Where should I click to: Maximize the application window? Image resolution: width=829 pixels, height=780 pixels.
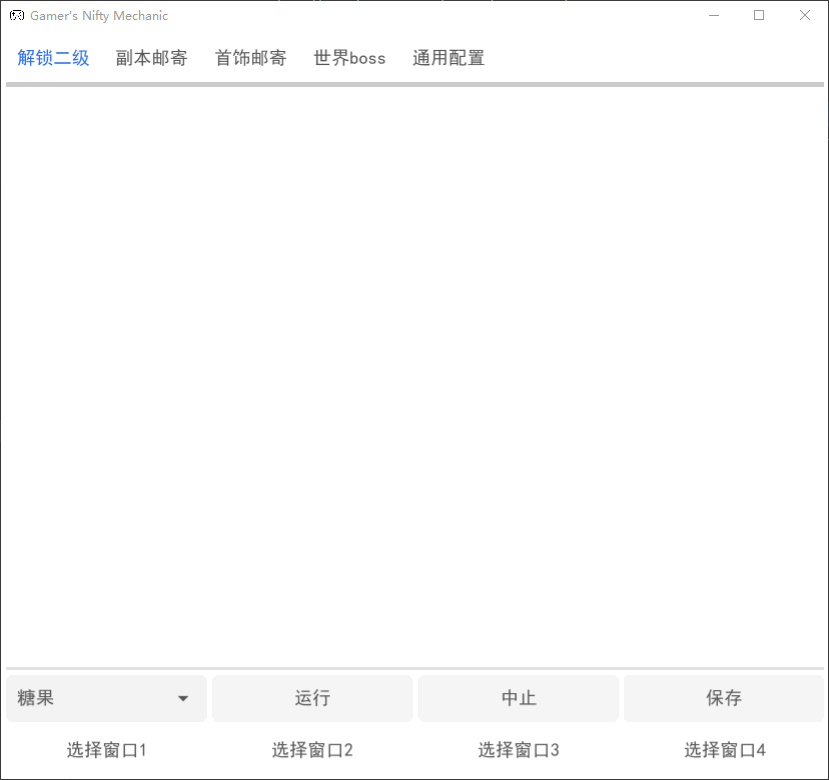tap(759, 16)
